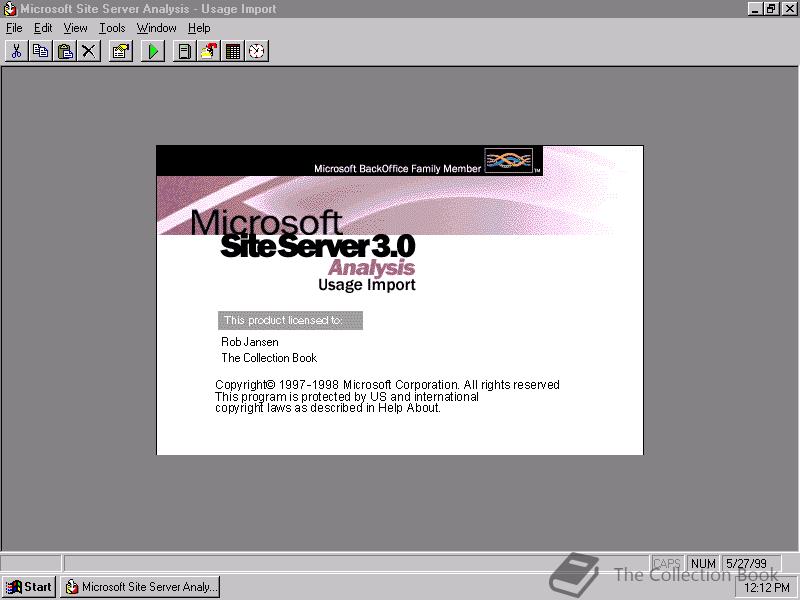Open the Tools menu
The image size is (800, 600).
112,28
